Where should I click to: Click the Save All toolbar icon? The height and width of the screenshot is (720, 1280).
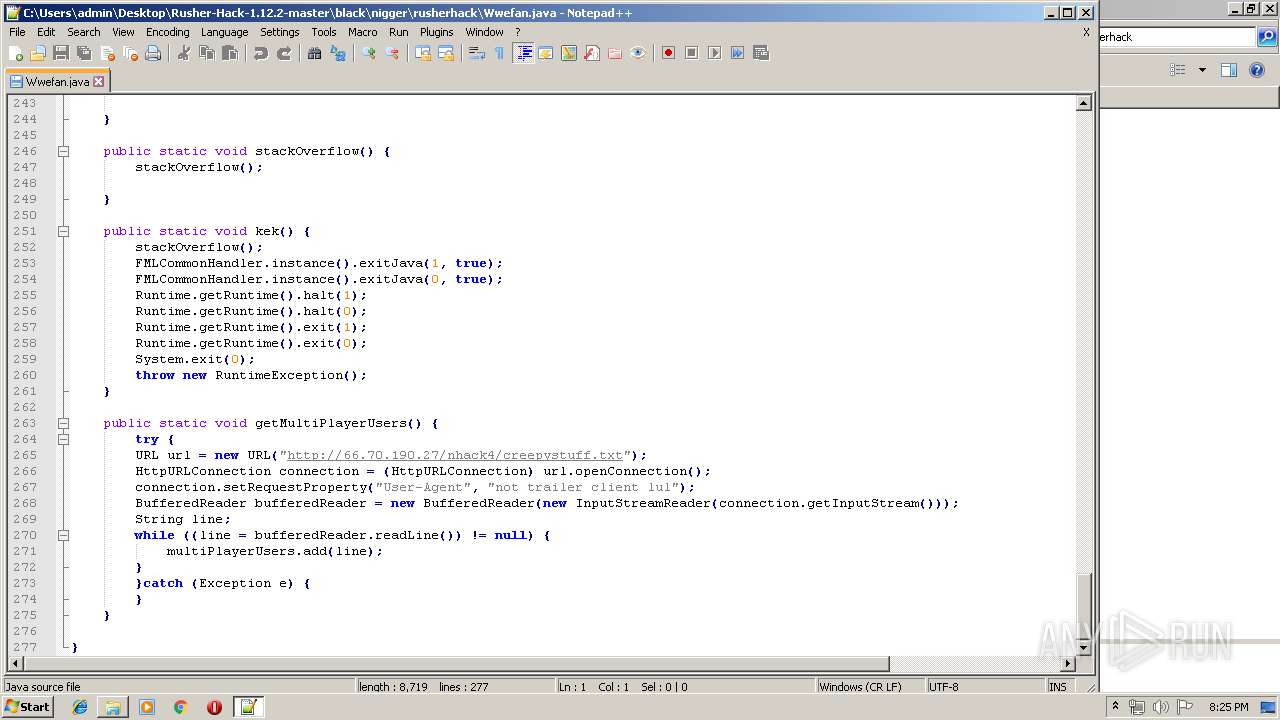tap(84, 53)
